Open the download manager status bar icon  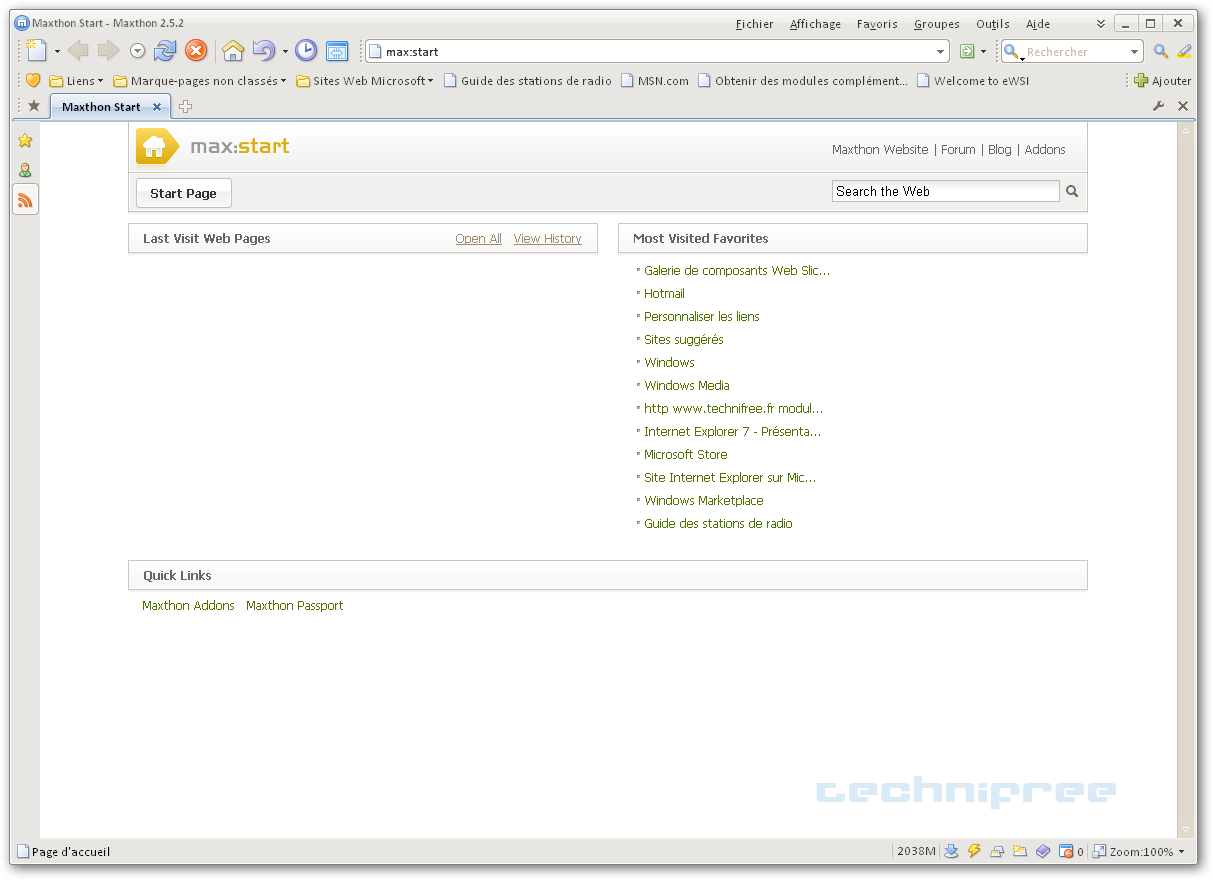951,851
